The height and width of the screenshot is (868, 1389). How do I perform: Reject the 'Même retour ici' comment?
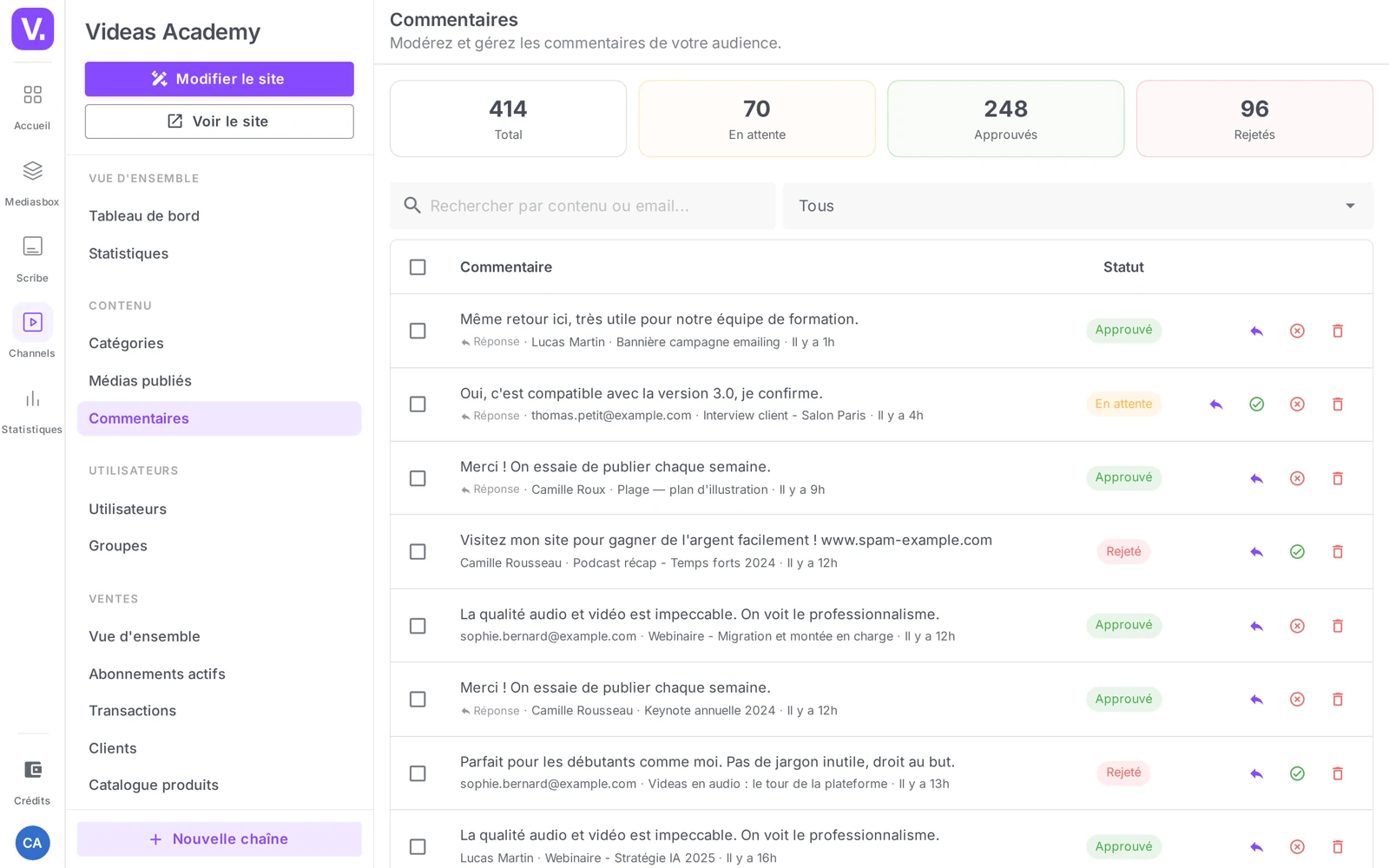(x=1297, y=331)
